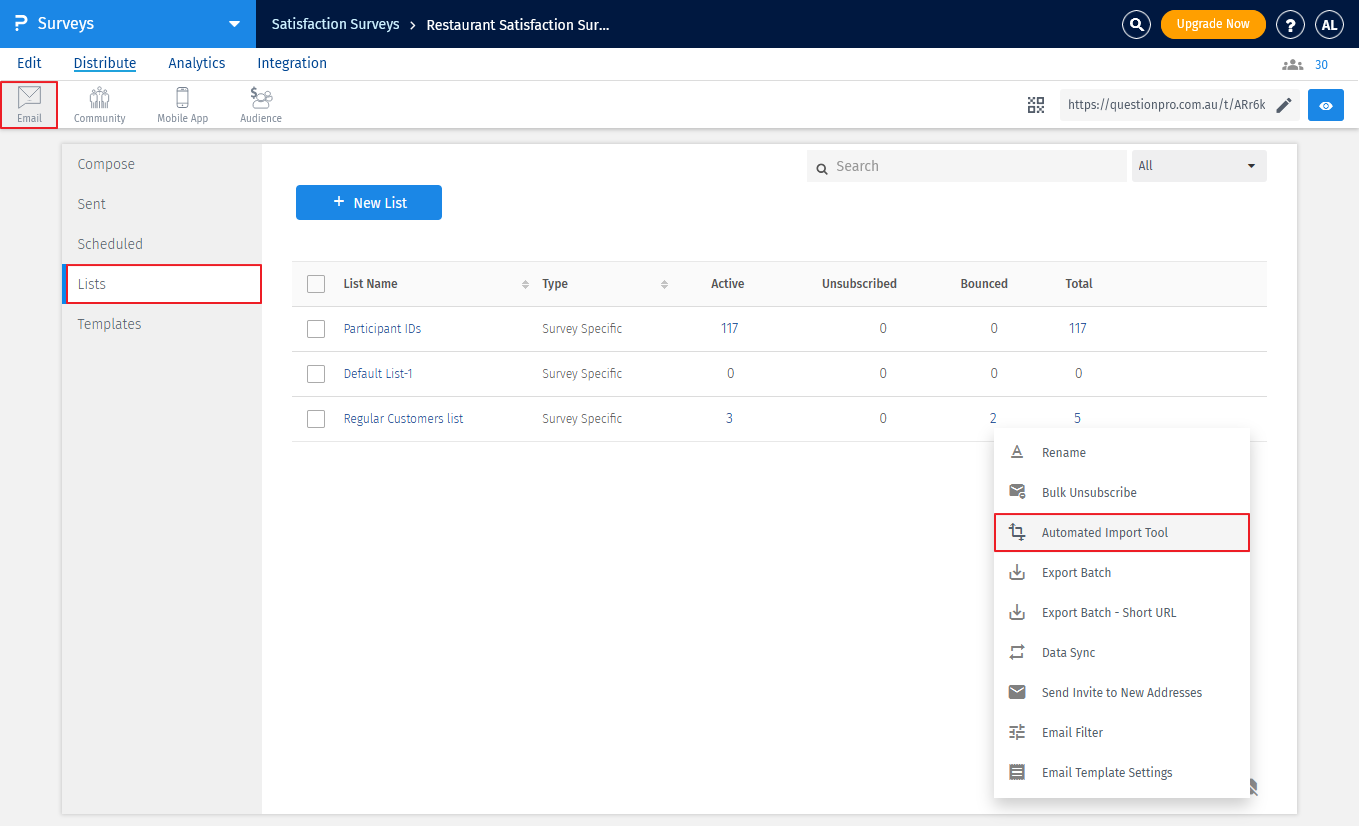The width and height of the screenshot is (1359, 826).
Task: Toggle the select-all lists header checkbox
Action: point(316,284)
